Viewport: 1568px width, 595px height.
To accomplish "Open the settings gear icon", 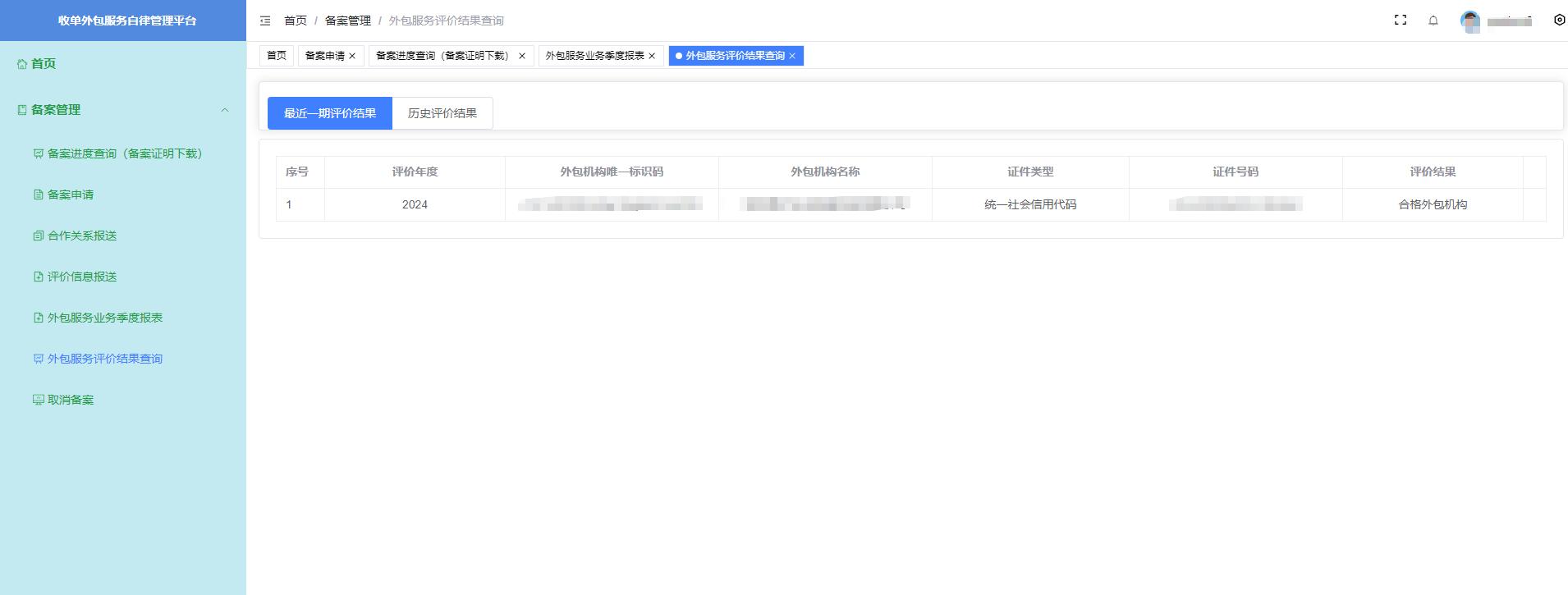I will (x=1559, y=21).
